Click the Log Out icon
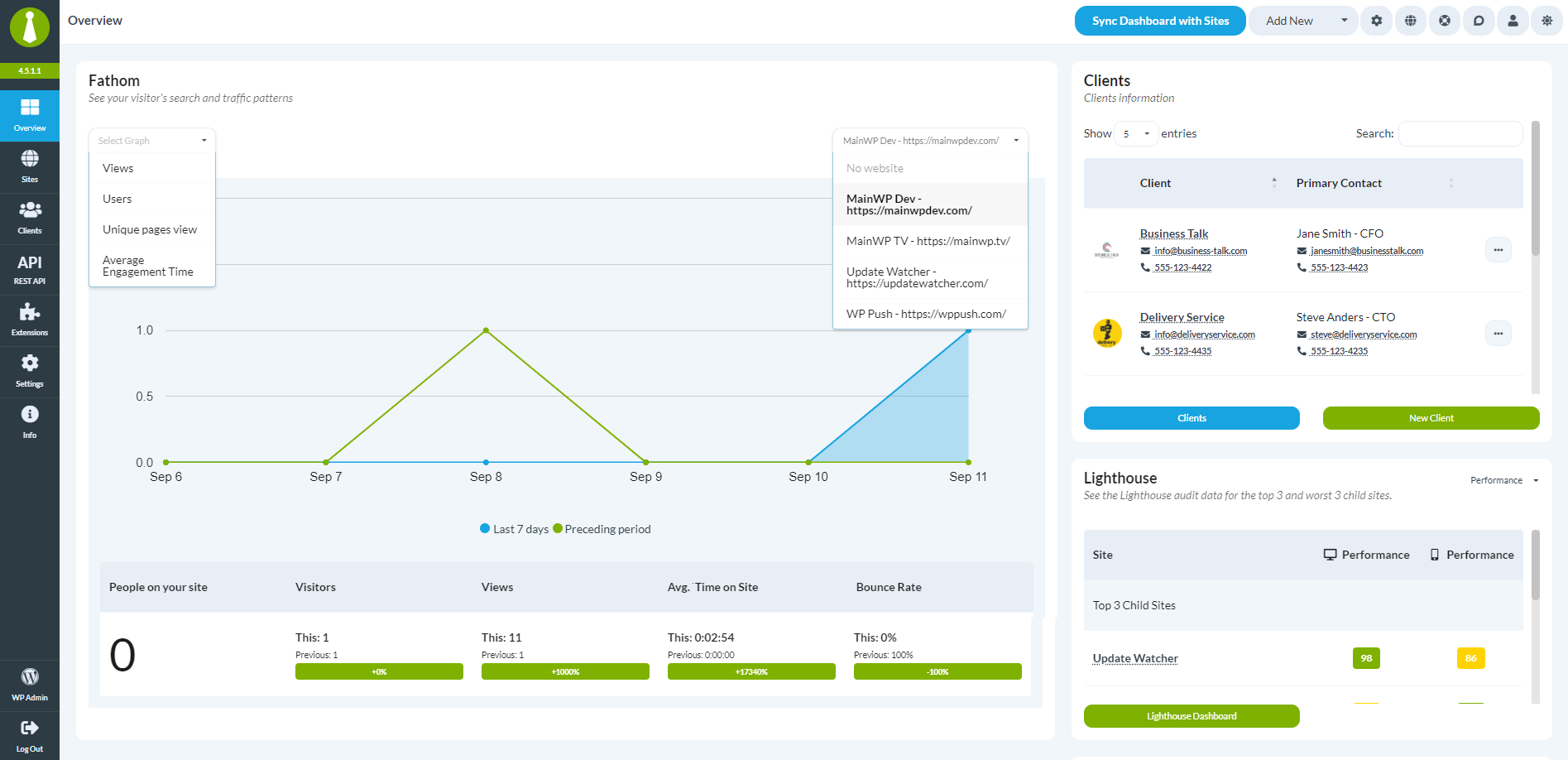Viewport: 1568px width, 760px height. (x=30, y=736)
